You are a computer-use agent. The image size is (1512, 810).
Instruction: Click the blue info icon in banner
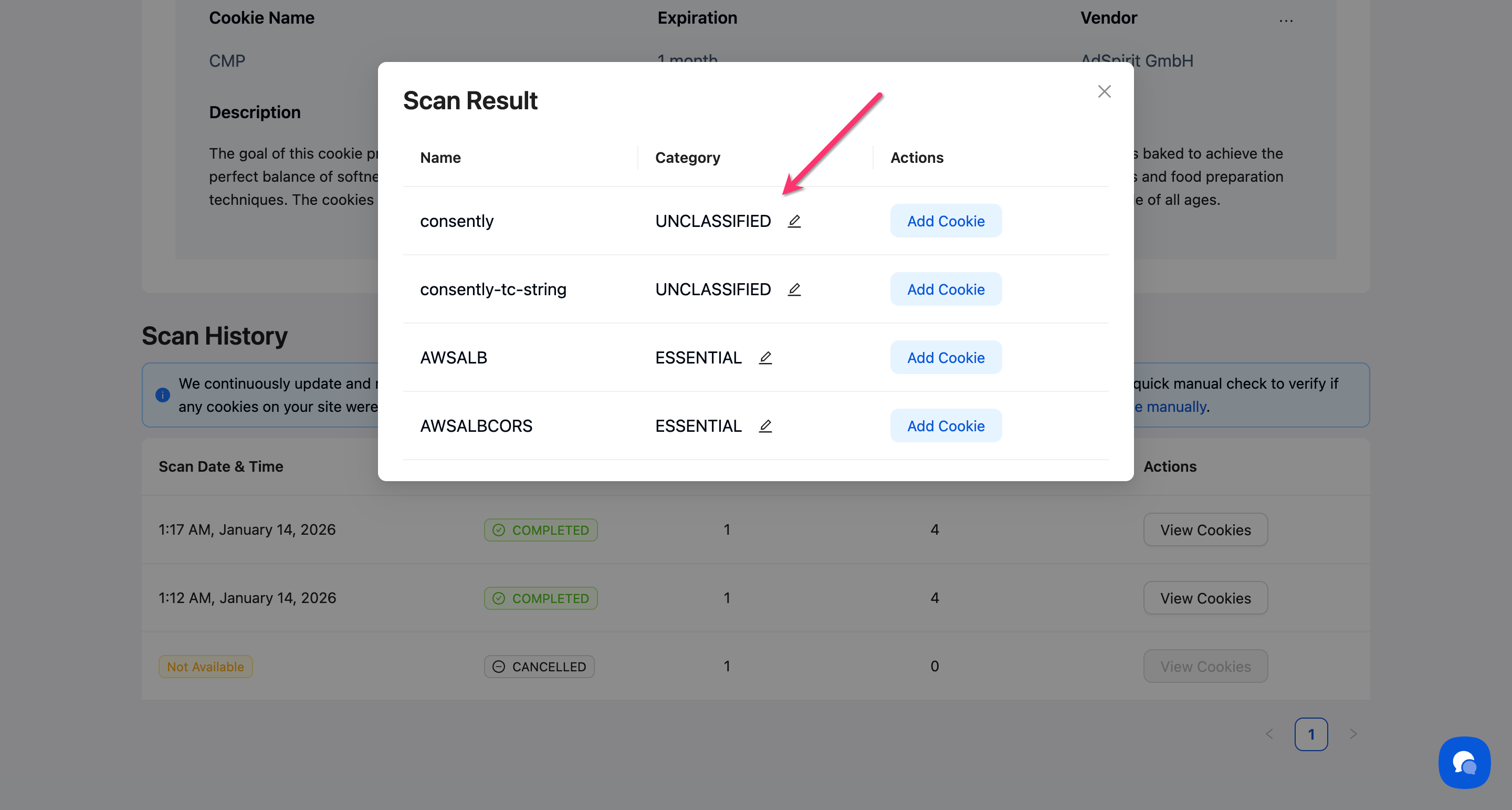(163, 394)
